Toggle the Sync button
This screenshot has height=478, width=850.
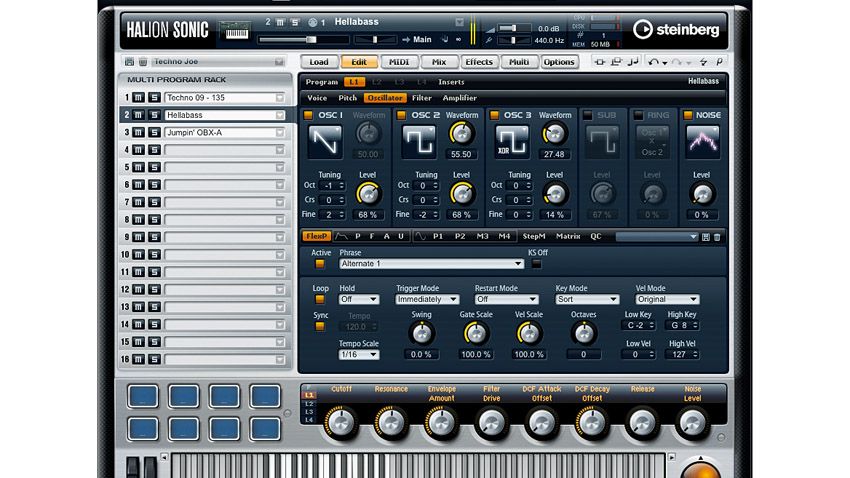[x=320, y=326]
